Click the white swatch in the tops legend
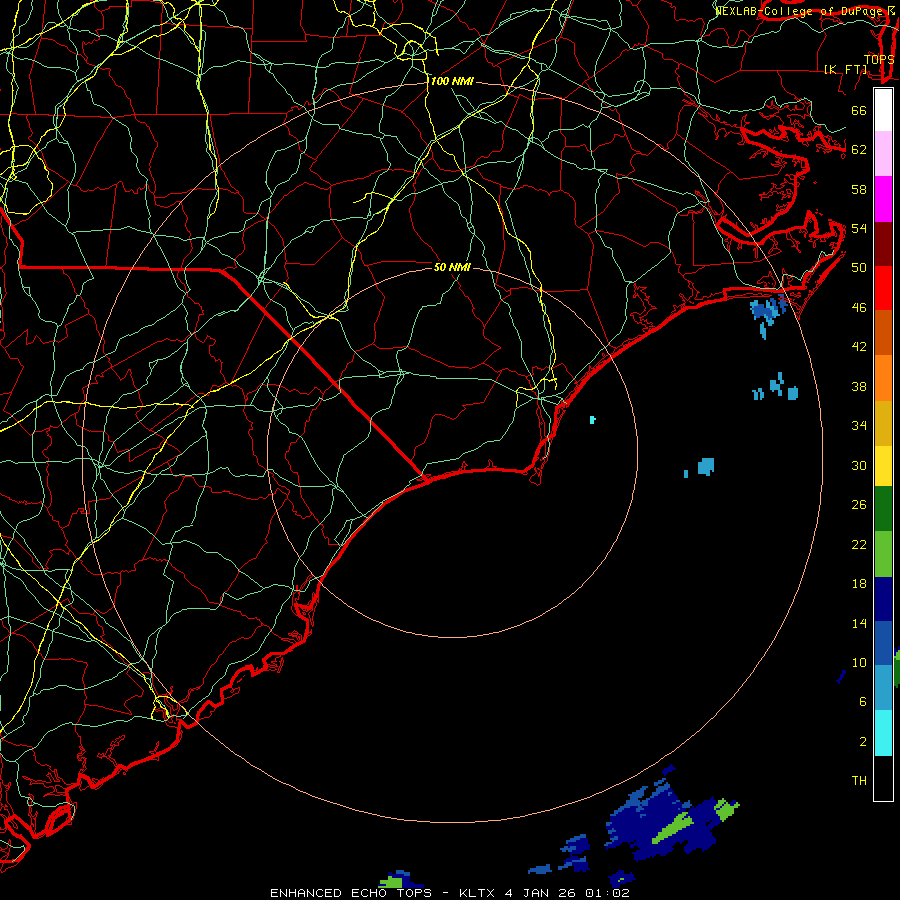Screen dimensions: 900x900 point(883,110)
